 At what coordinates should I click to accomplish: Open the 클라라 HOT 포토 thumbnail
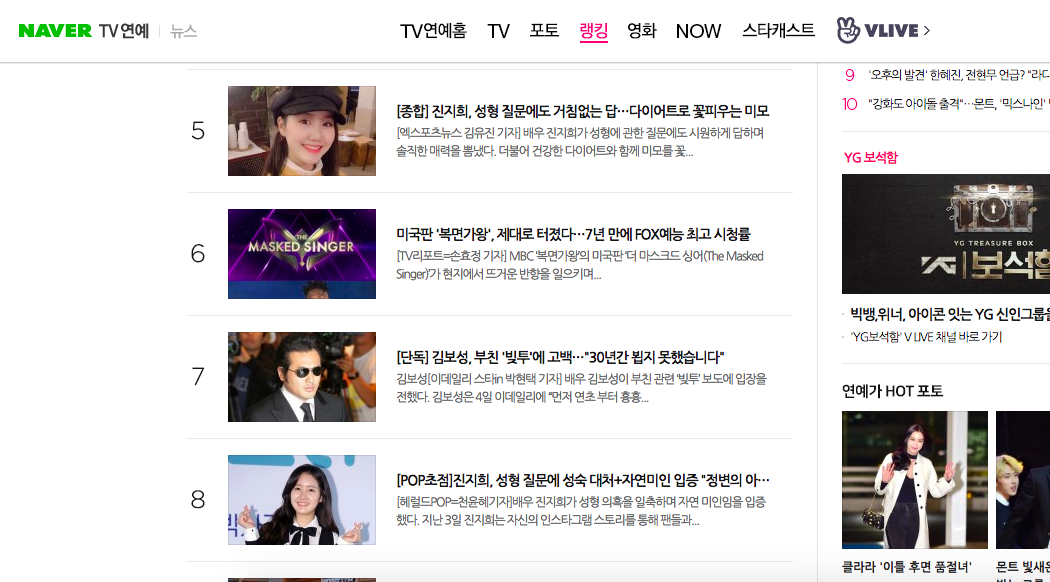915,480
